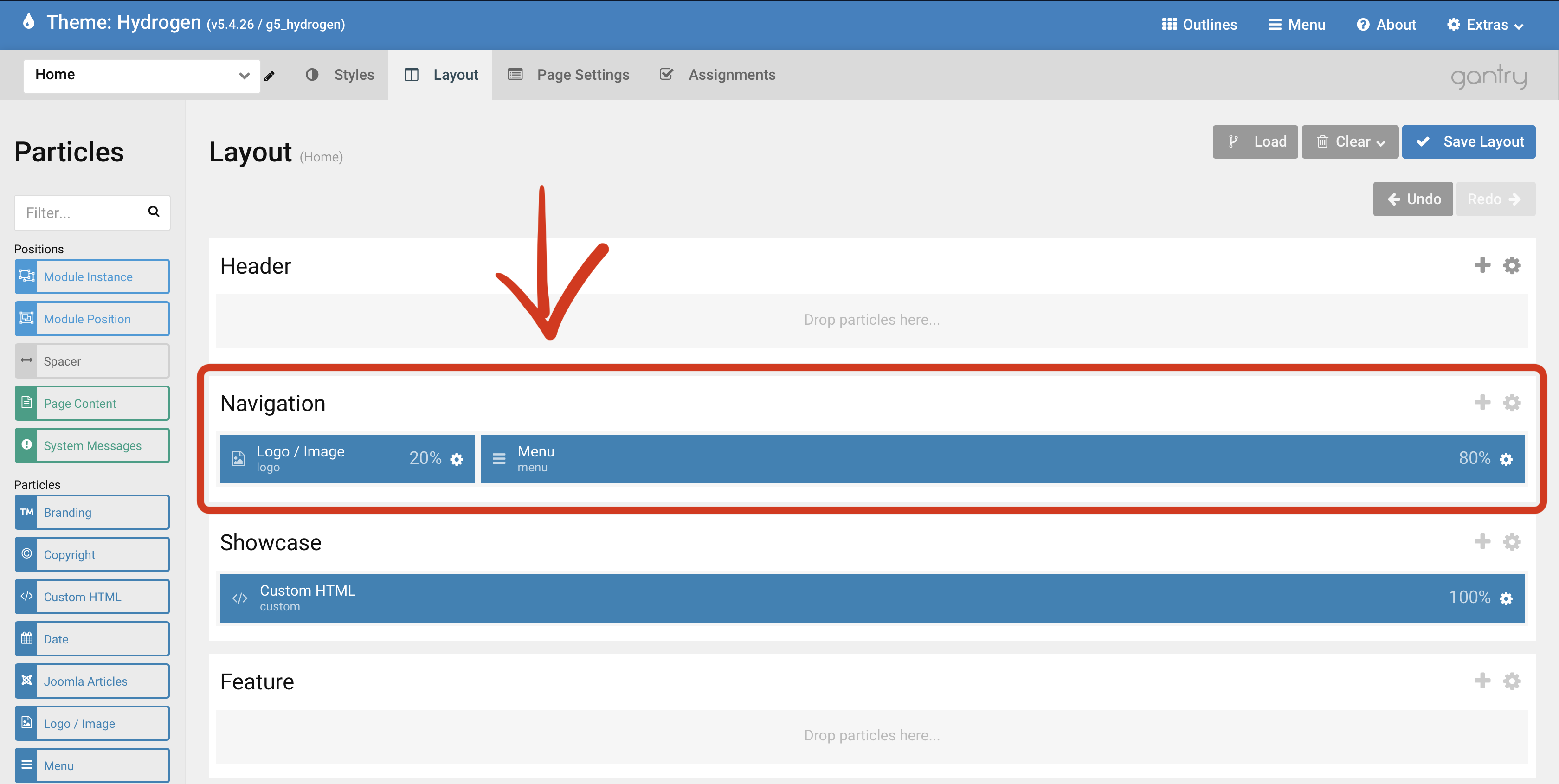The image size is (1559, 784).
Task: Open the Clear dropdown options
Action: click(x=1350, y=141)
